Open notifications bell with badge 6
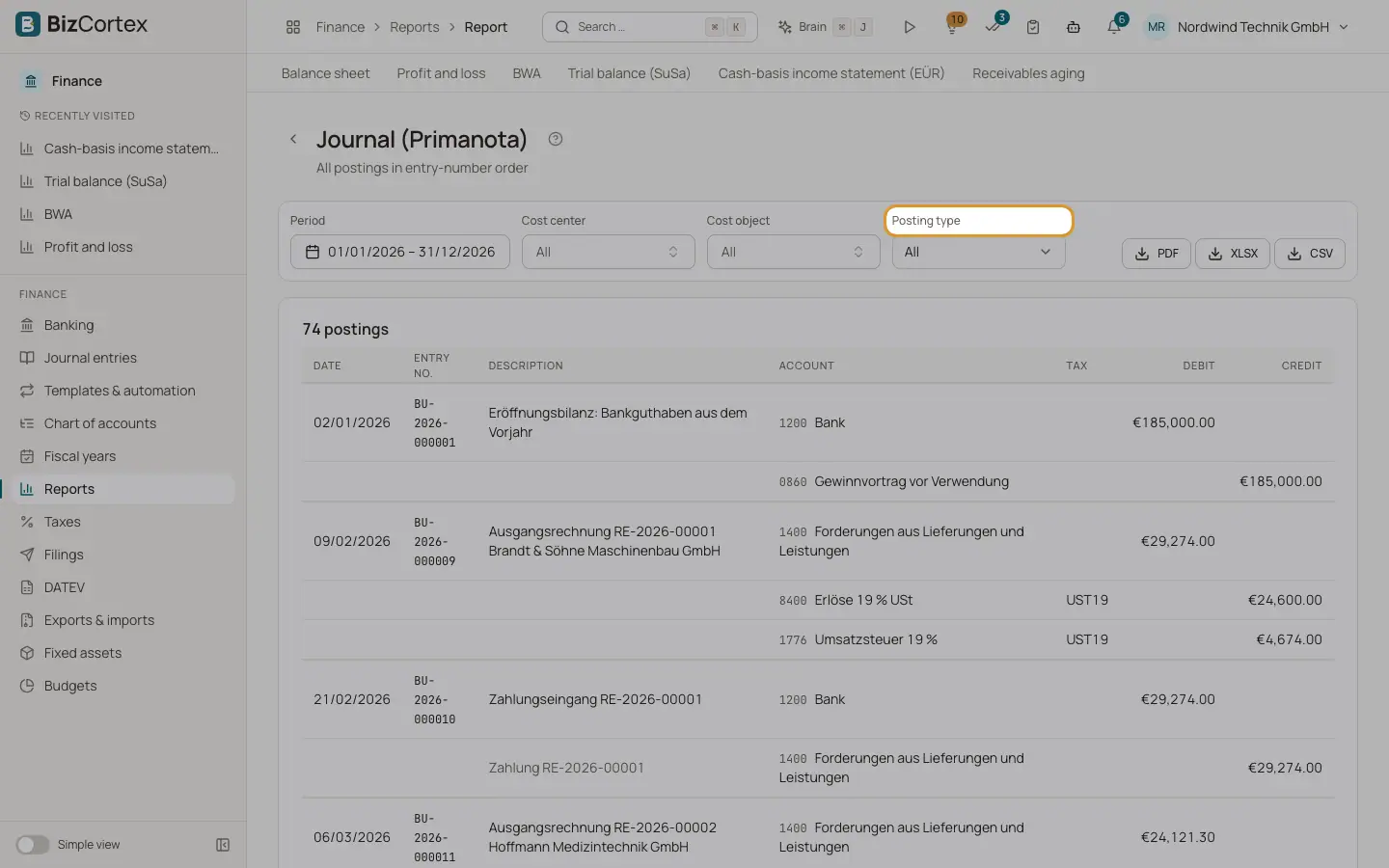This screenshot has height=868, width=1389. [1114, 27]
